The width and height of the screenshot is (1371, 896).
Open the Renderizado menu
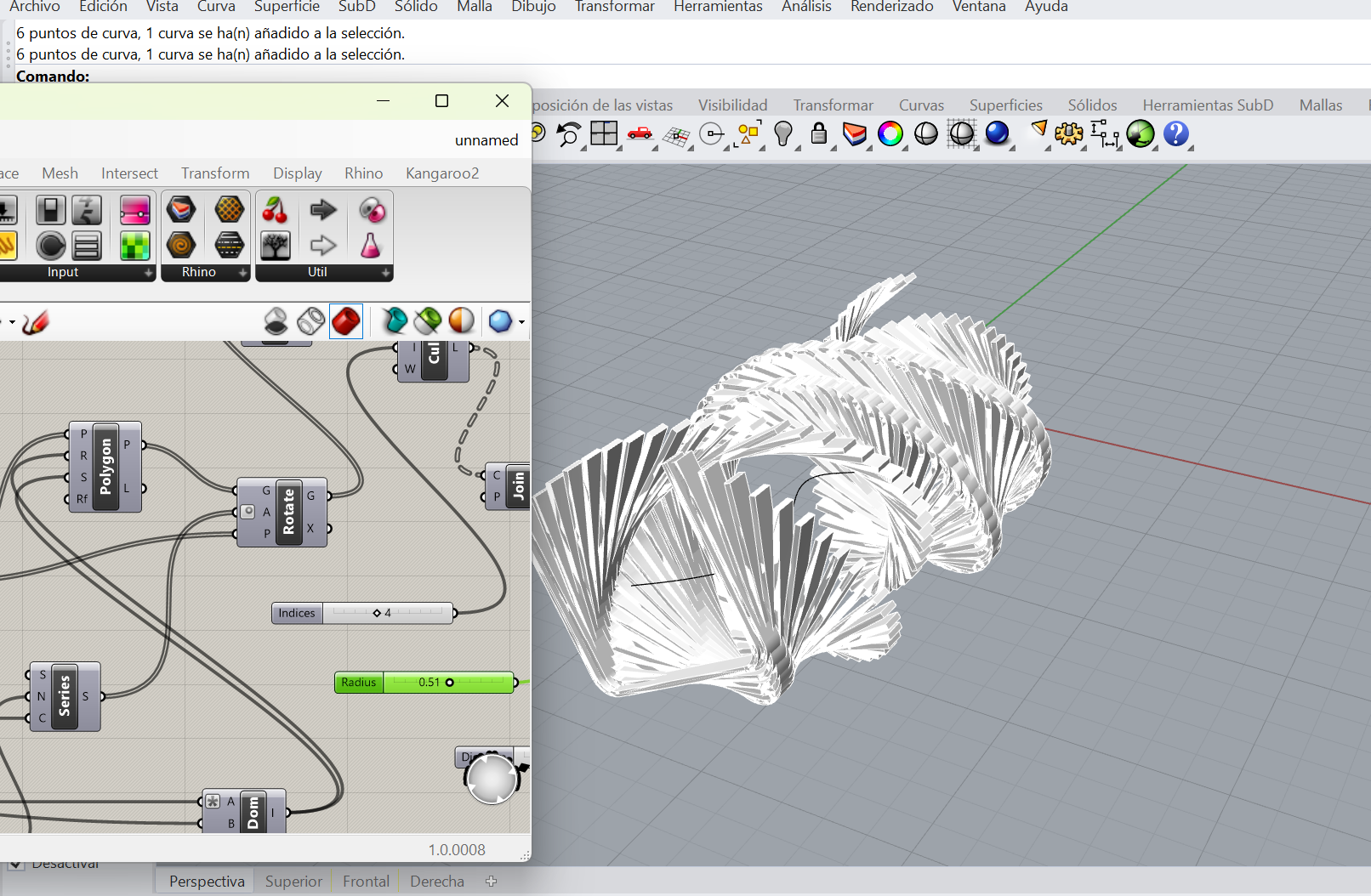pyautogui.click(x=891, y=7)
